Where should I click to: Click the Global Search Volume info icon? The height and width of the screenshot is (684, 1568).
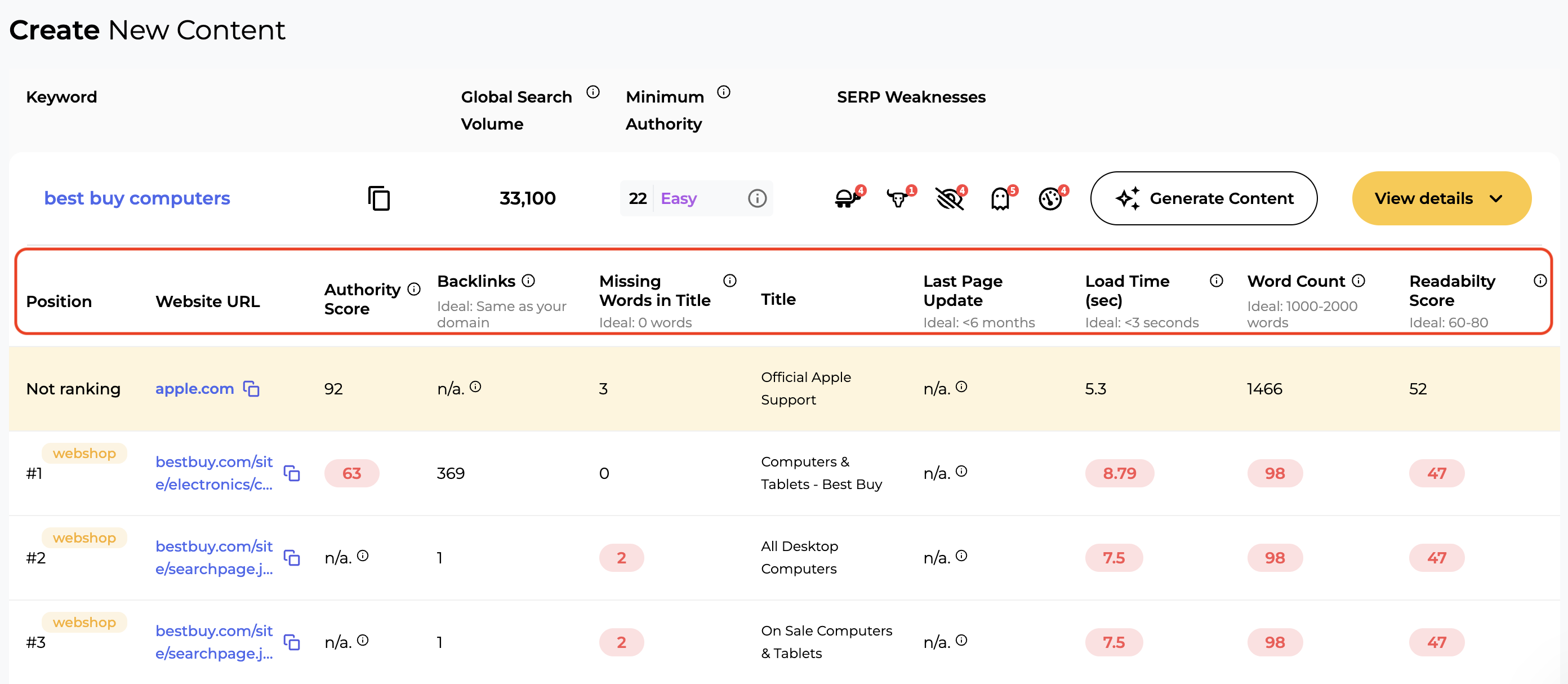(x=593, y=92)
